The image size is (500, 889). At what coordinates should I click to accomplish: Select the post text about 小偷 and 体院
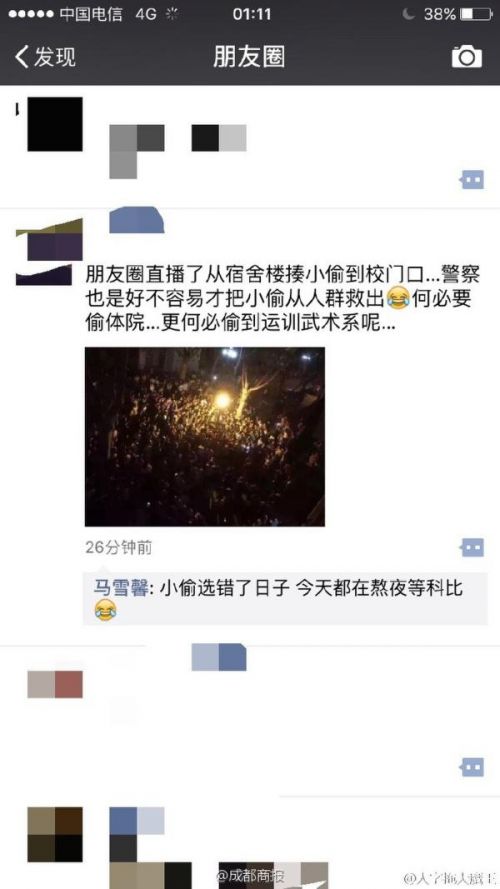283,300
